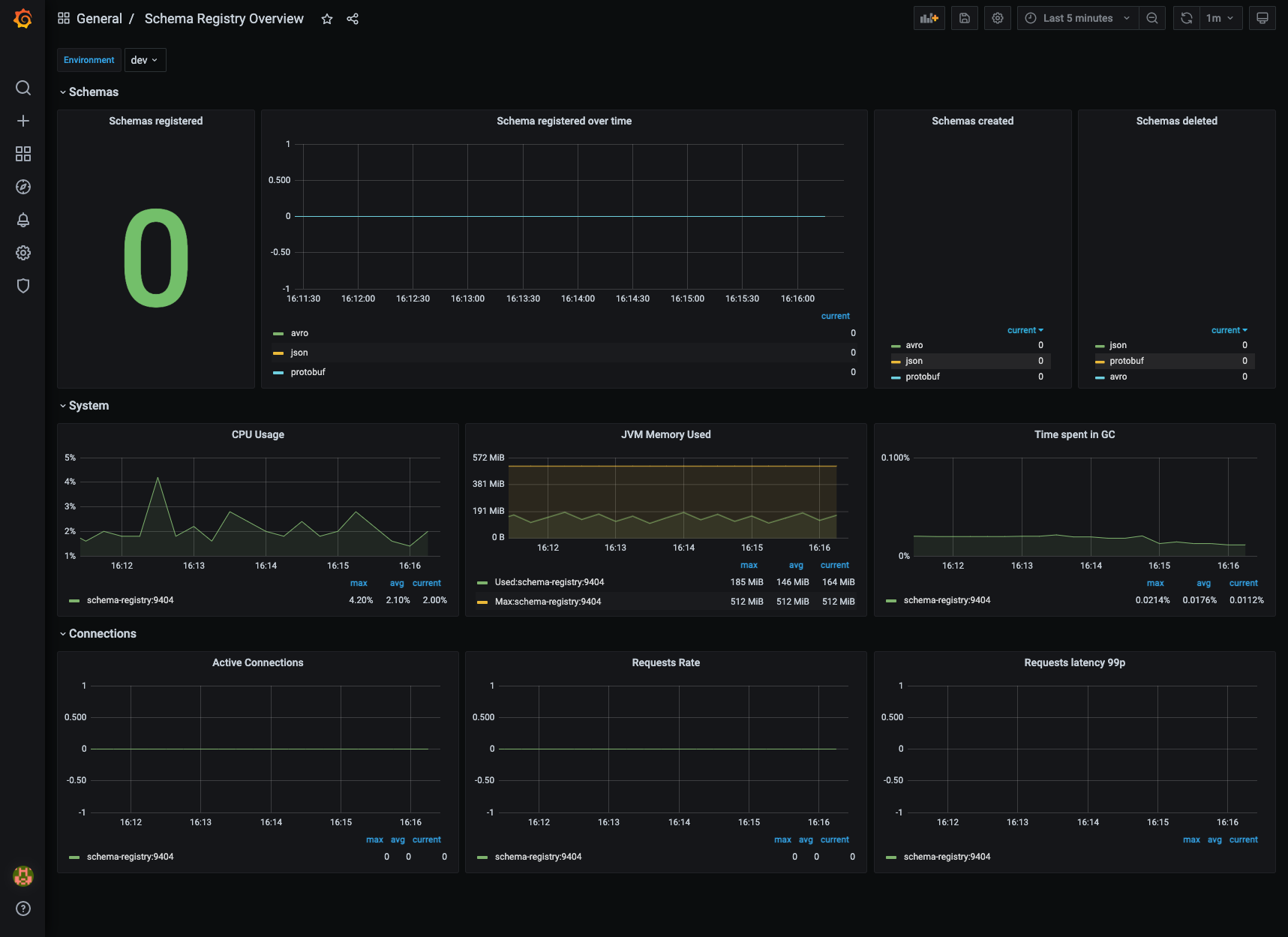1288x937 pixels.
Task: Open the JVM Memory Used panel menu
Action: pyautogui.click(x=666, y=434)
